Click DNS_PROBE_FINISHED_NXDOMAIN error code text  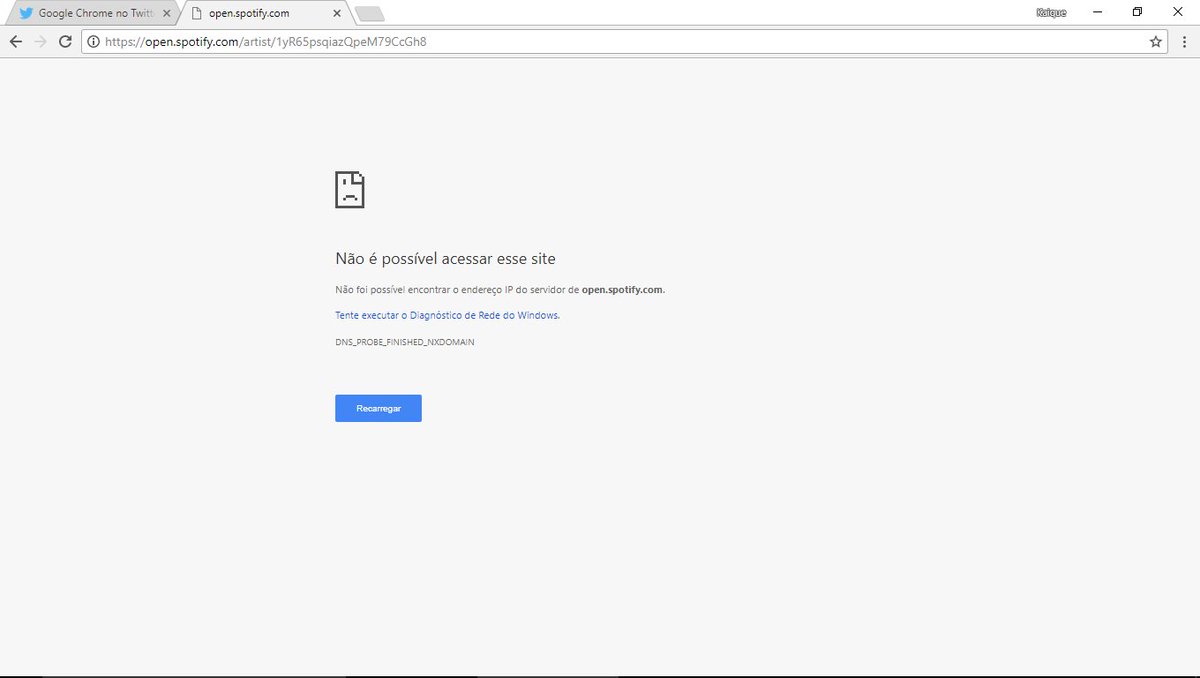[405, 342]
